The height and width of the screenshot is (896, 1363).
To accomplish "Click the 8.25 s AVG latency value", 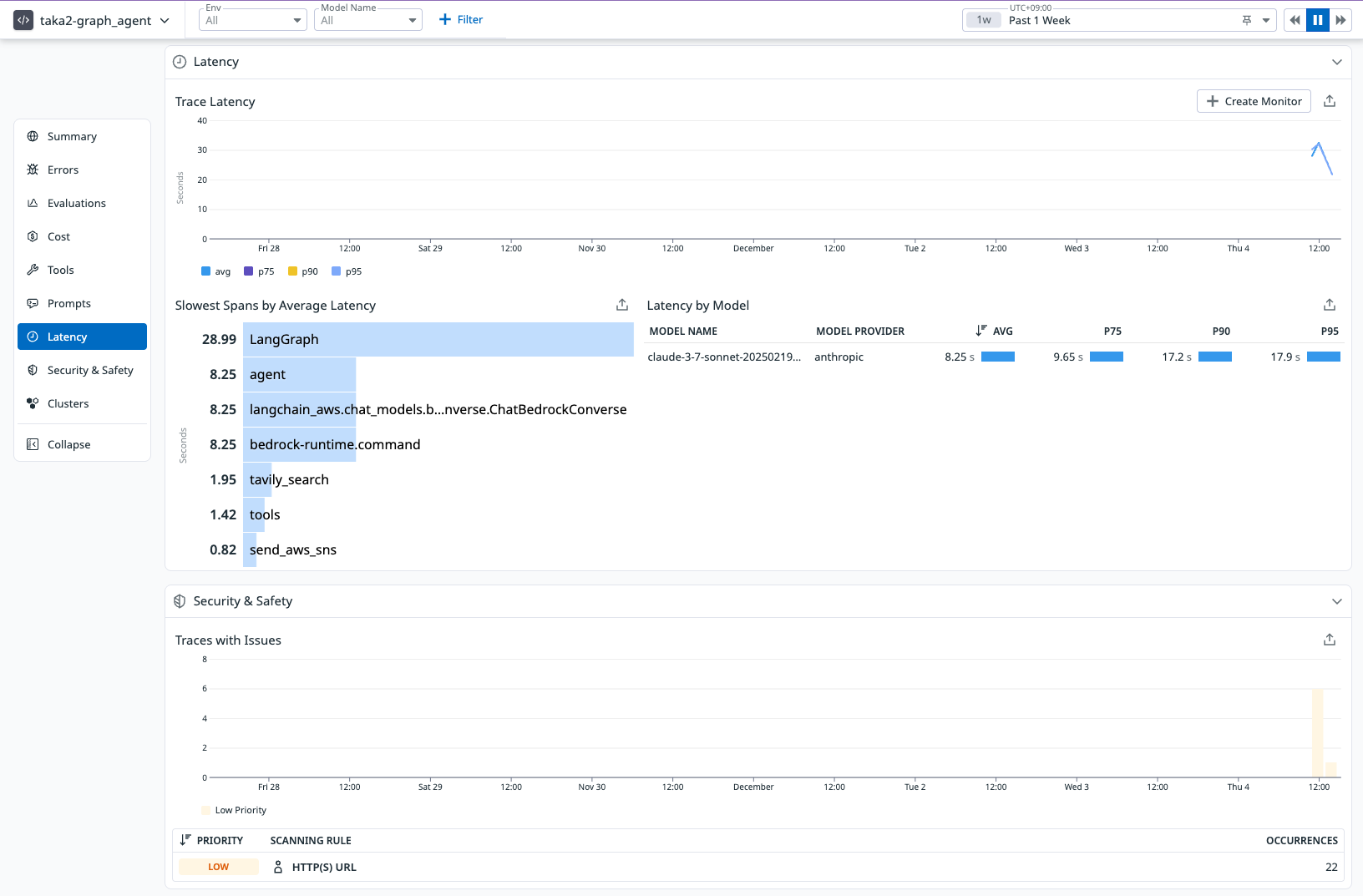I will tap(960, 357).
